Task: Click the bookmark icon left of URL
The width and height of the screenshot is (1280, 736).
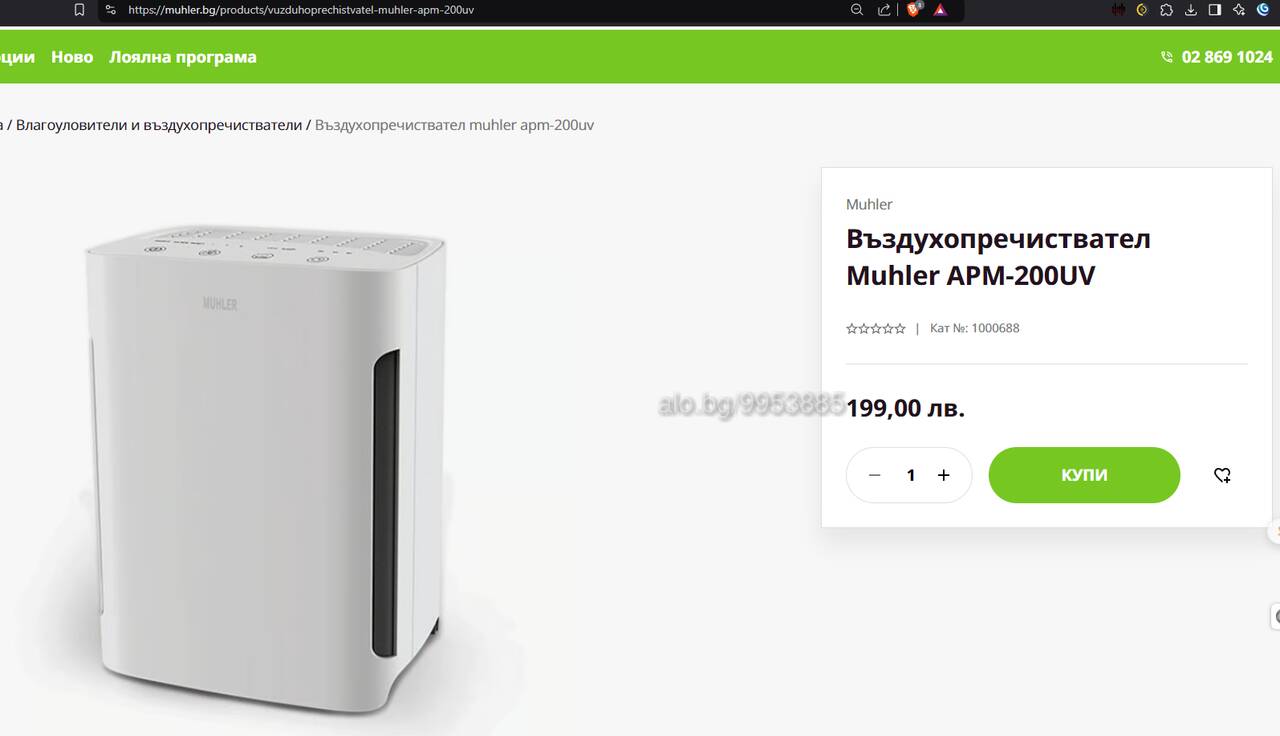Action: (x=79, y=10)
